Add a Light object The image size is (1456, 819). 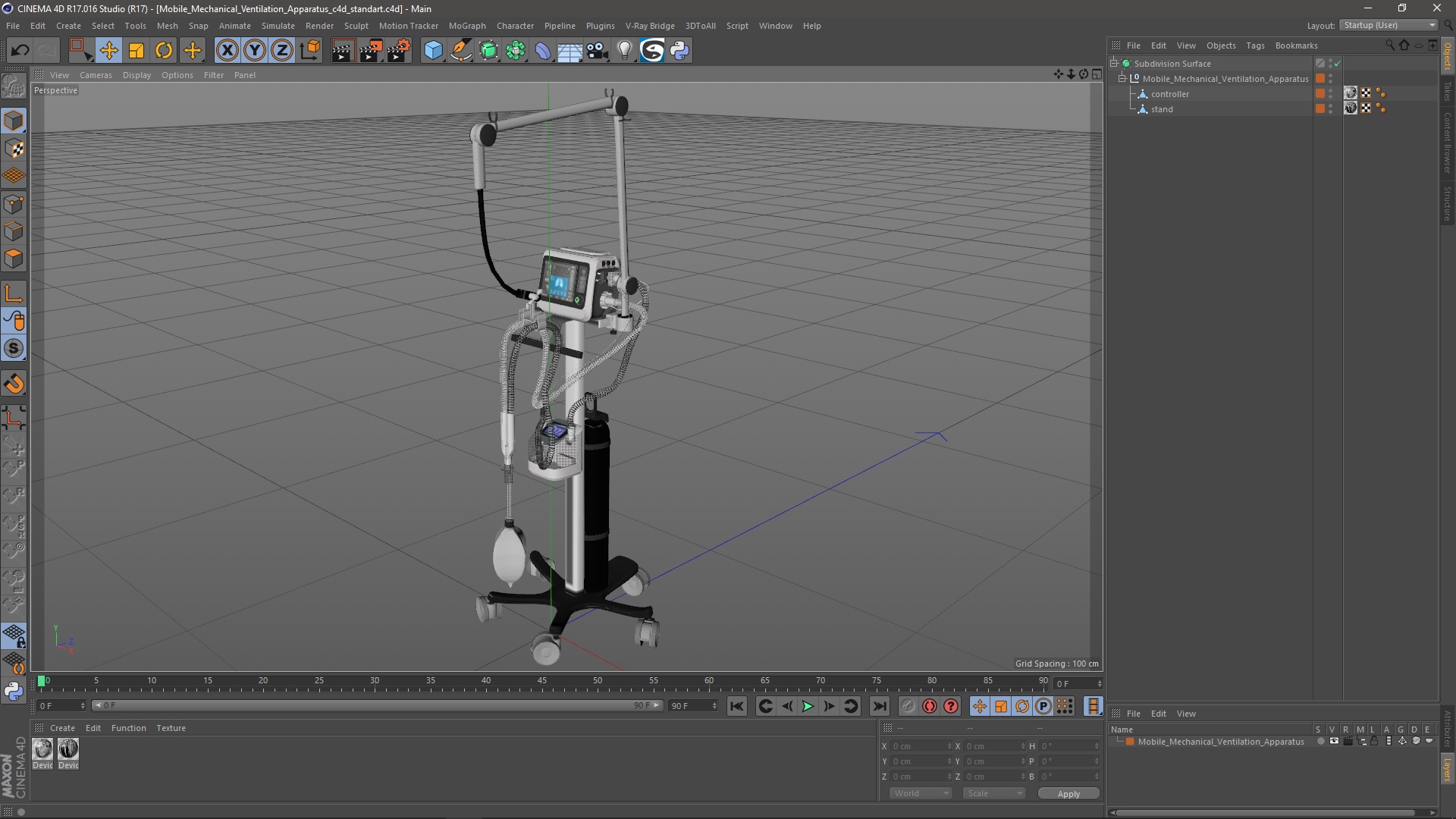pyautogui.click(x=625, y=51)
